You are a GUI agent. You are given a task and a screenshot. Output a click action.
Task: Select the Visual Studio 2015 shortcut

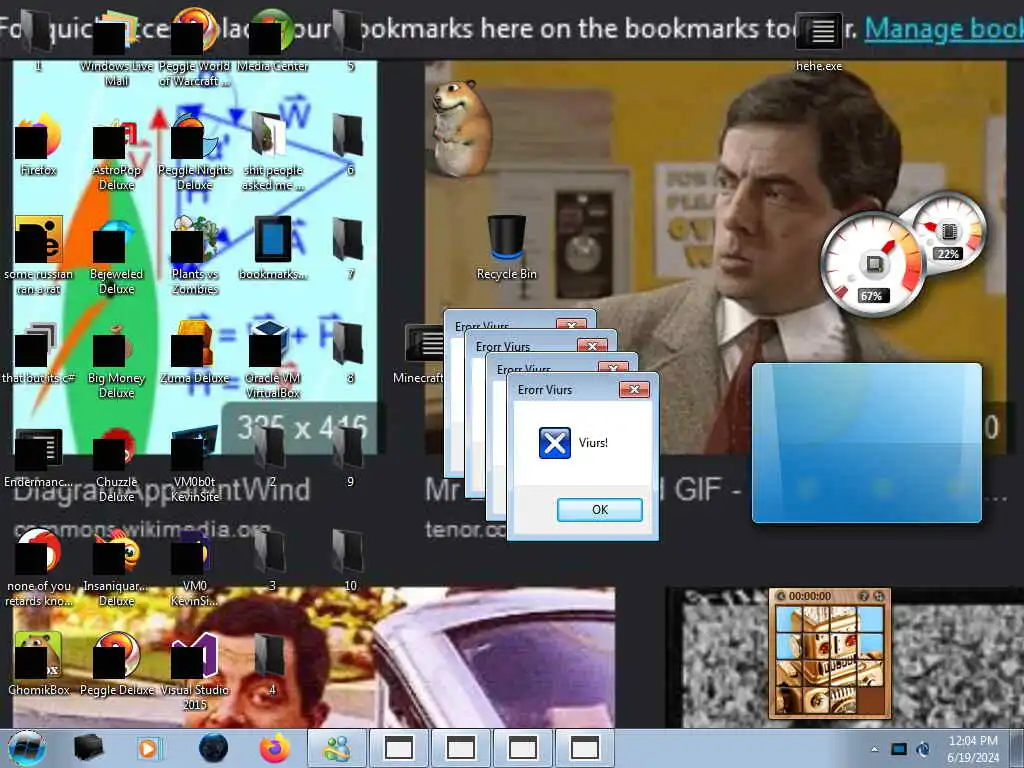[195, 673]
